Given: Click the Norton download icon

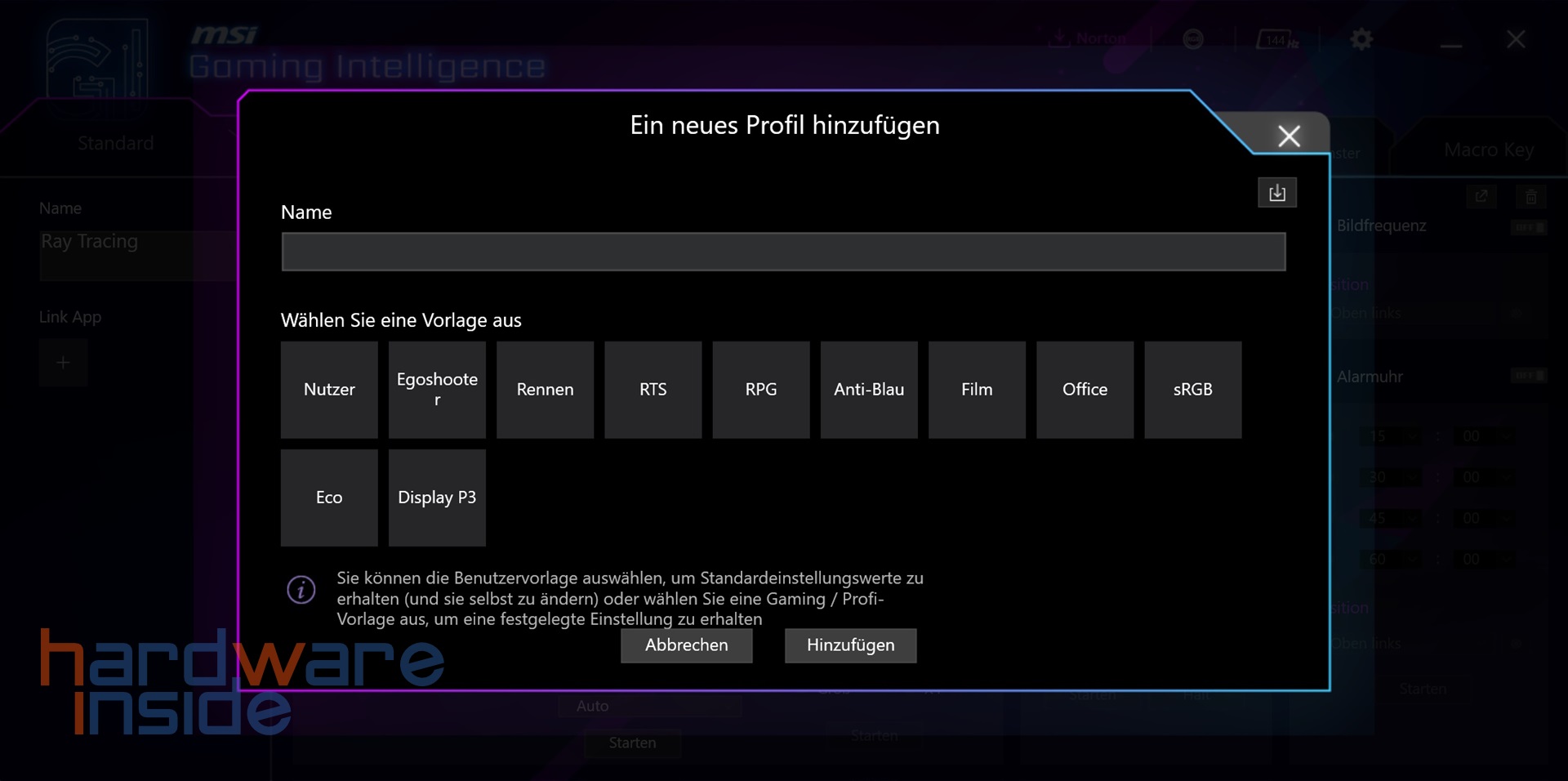Looking at the screenshot, I should point(1059,38).
